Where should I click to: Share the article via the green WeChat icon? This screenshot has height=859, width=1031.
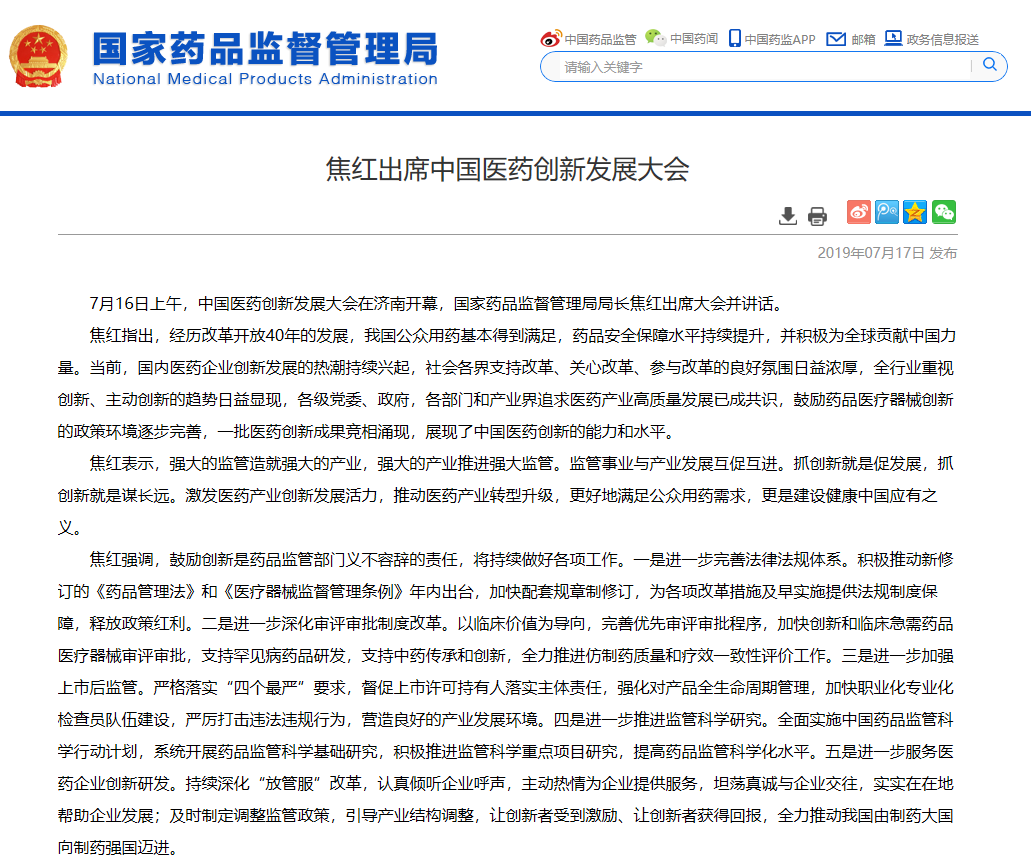click(943, 212)
